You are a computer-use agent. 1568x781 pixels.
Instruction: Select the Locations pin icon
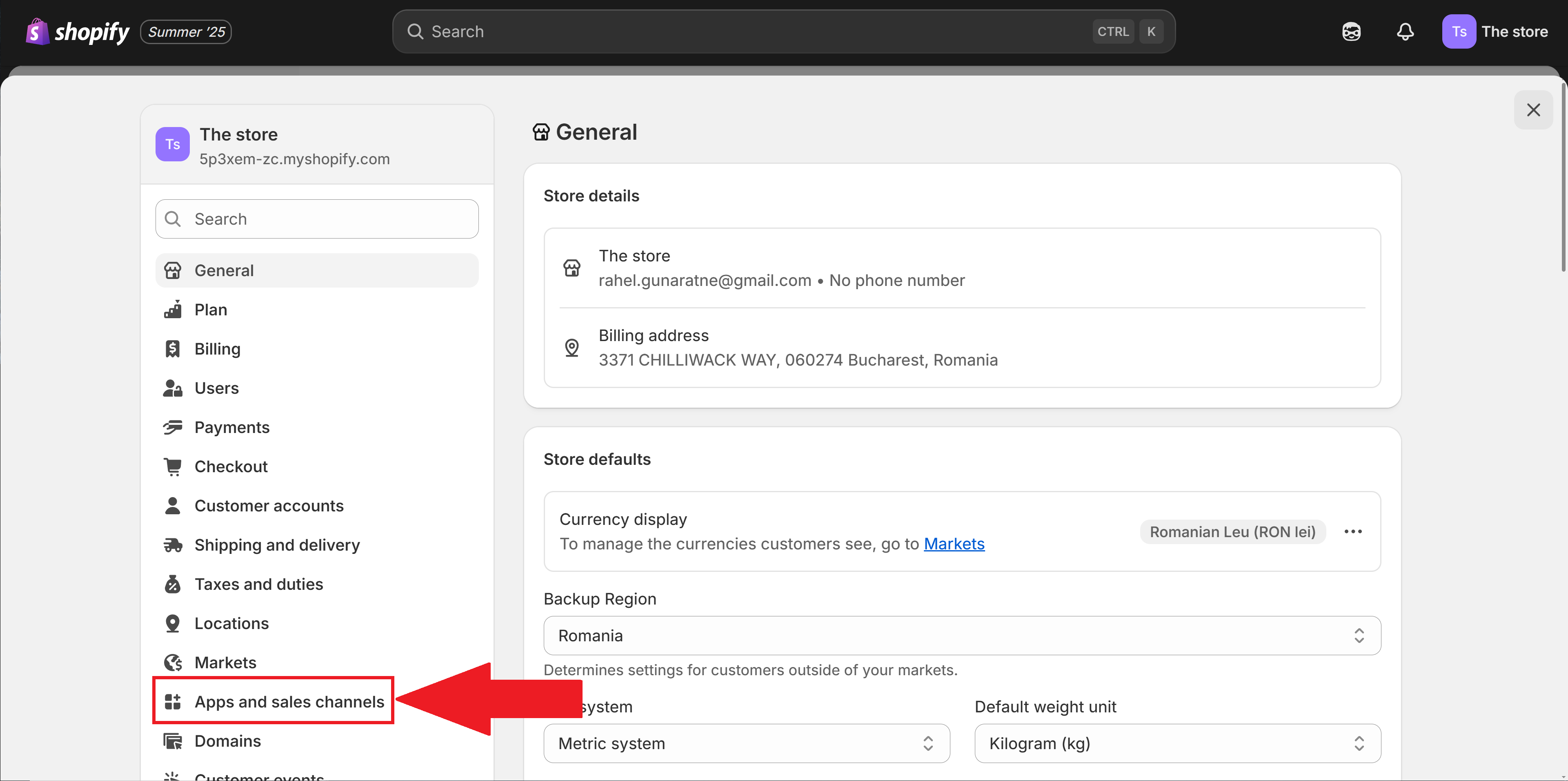(173, 623)
